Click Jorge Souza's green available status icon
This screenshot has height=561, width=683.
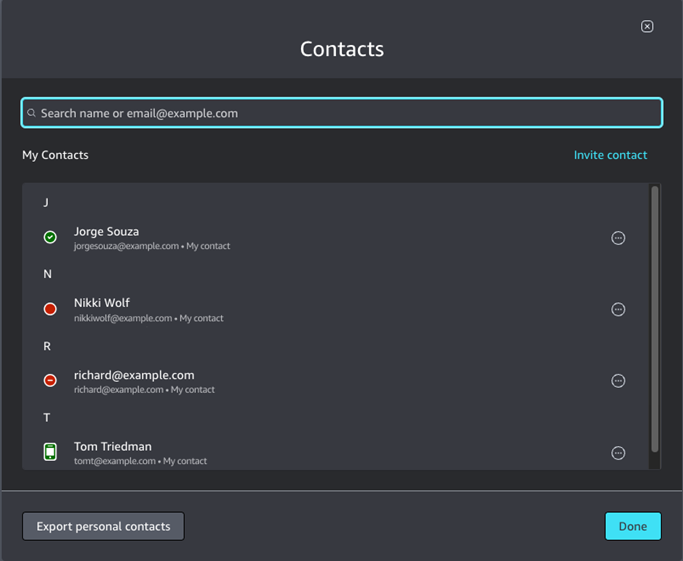[x=50, y=237]
